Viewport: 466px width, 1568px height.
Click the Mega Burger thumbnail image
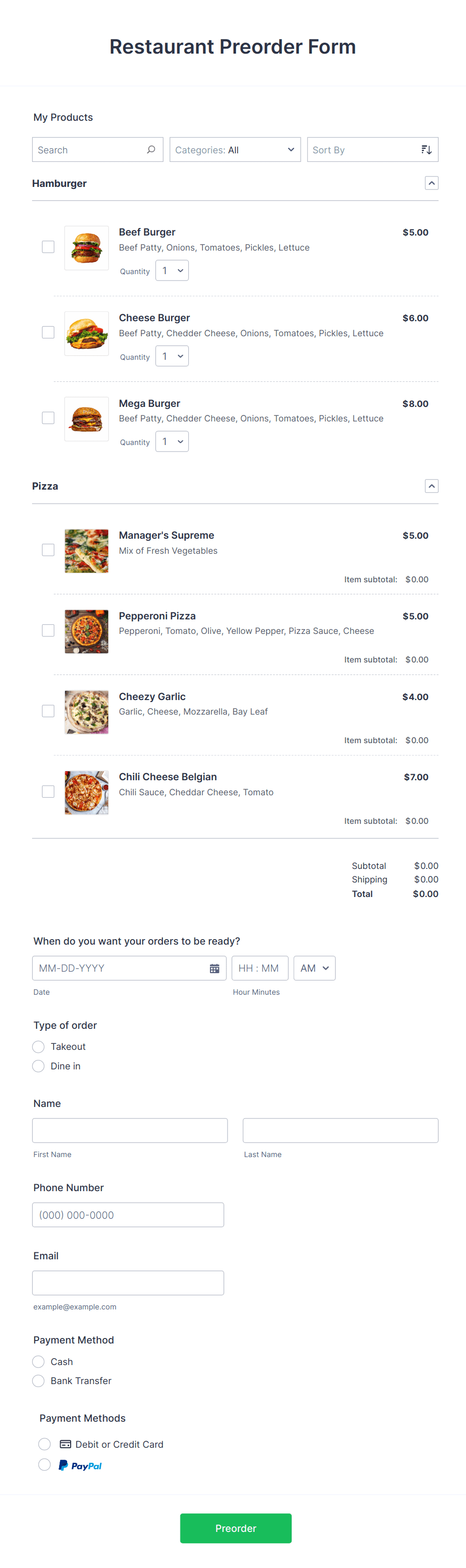point(86,419)
